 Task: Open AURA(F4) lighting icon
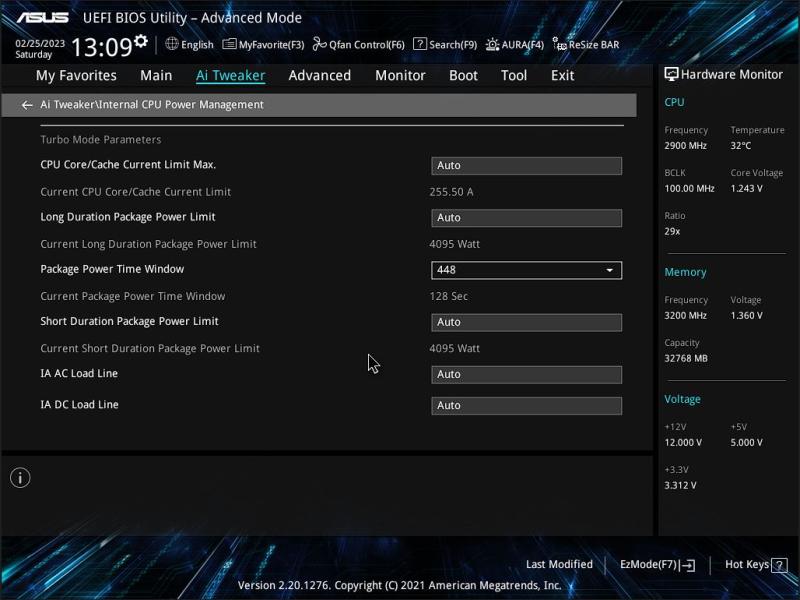[492, 44]
